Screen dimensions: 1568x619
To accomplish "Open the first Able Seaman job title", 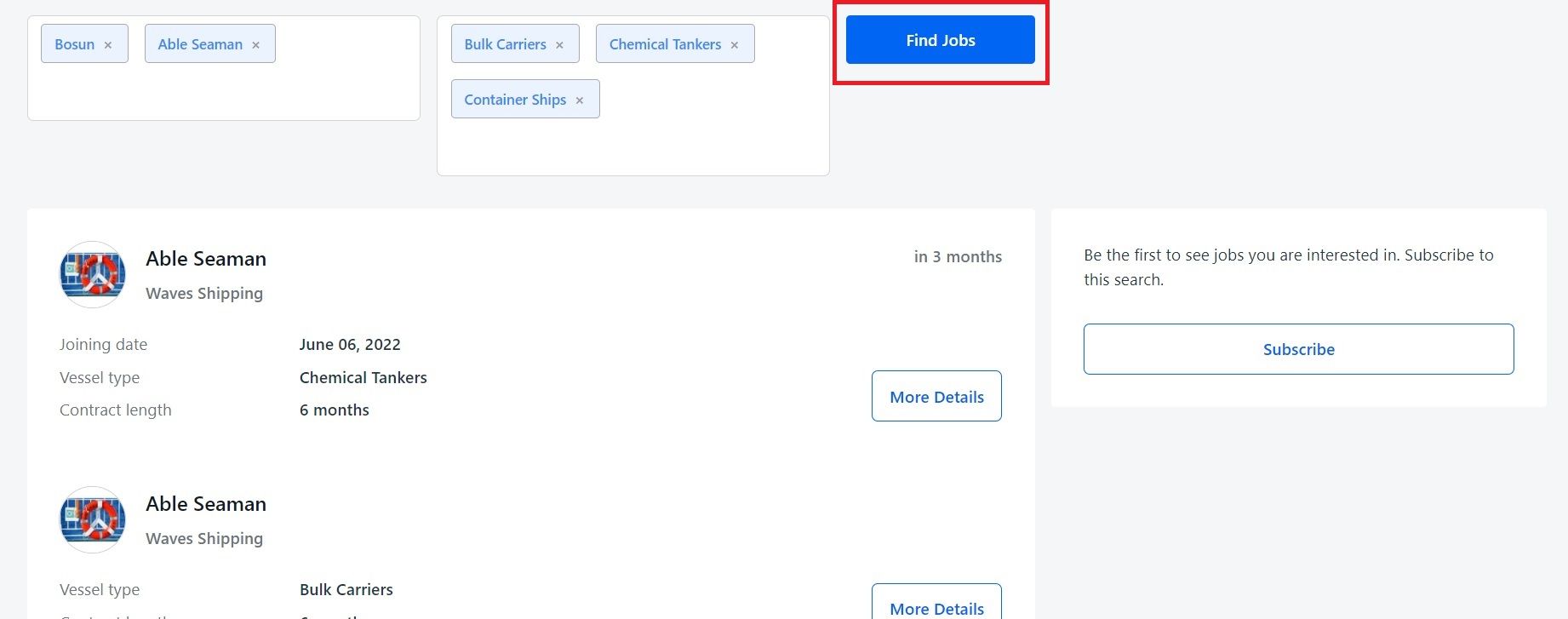I will 206,259.
